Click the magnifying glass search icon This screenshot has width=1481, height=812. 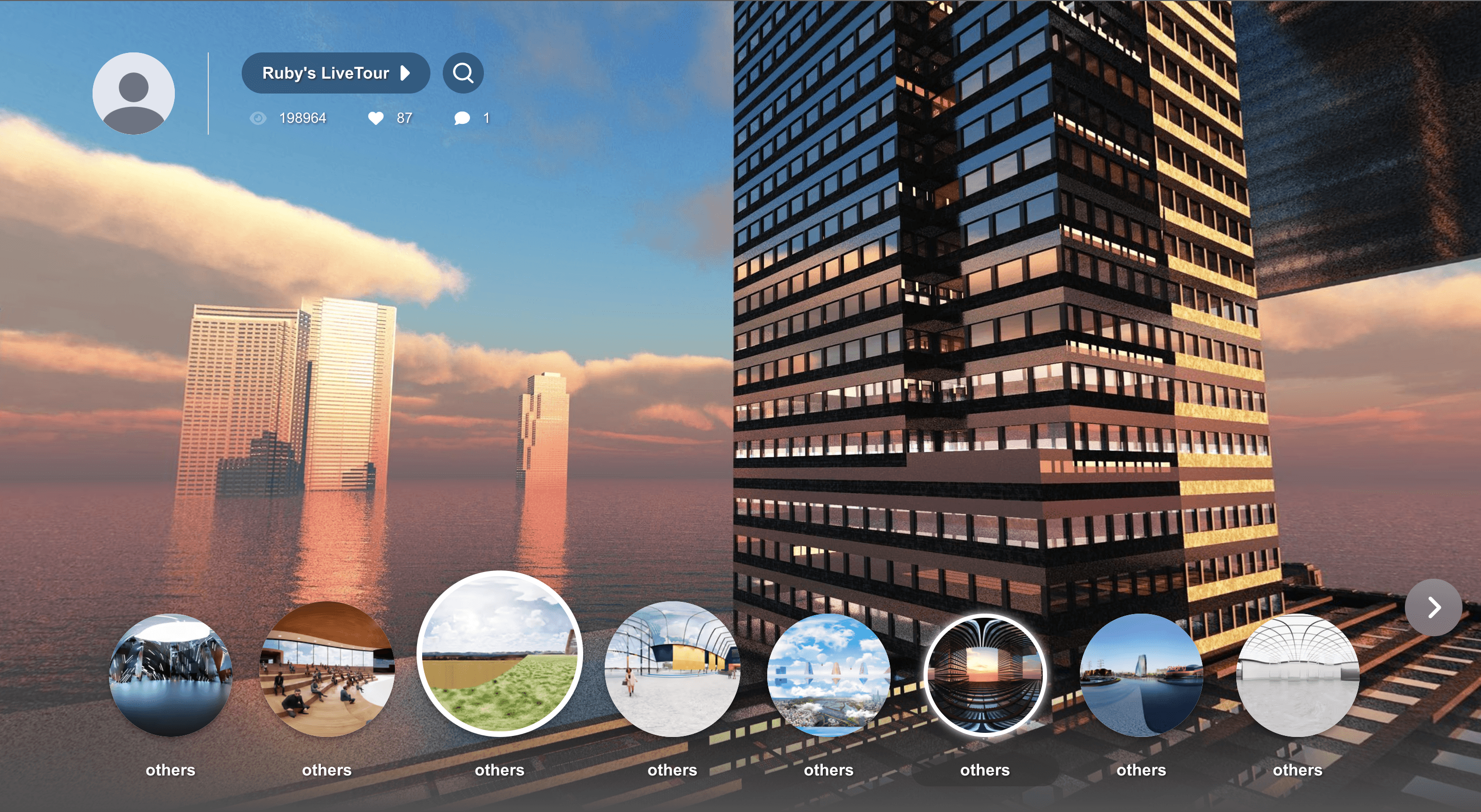tap(463, 73)
